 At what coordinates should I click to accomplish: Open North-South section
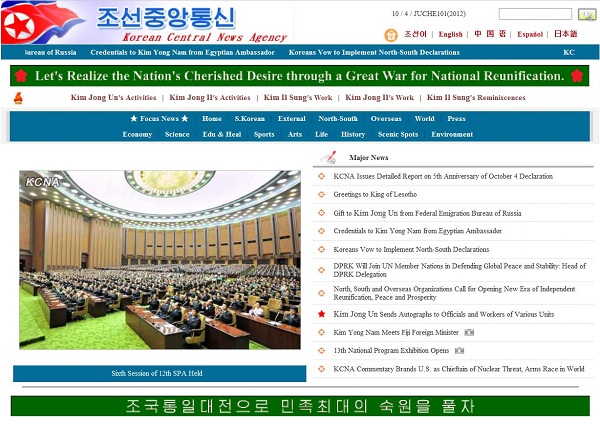pyautogui.click(x=338, y=119)
